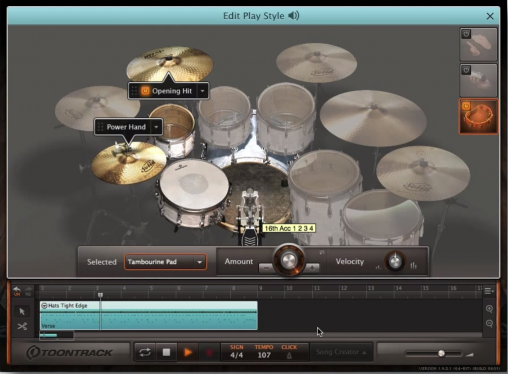The width and height of the screenshot is (508, 374).
Task: Click the Toontrack logo
Action: point(69,352)
